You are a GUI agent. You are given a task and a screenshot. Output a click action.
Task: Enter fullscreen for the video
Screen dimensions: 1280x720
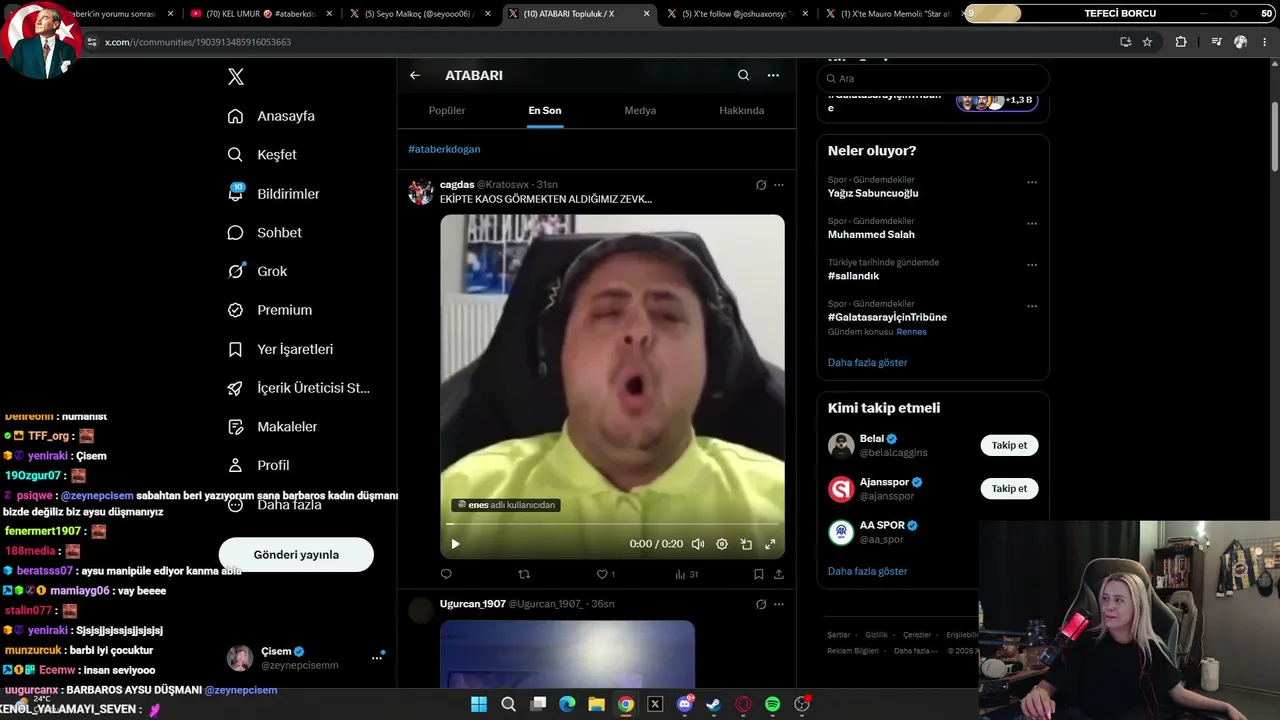coord(770,544)
